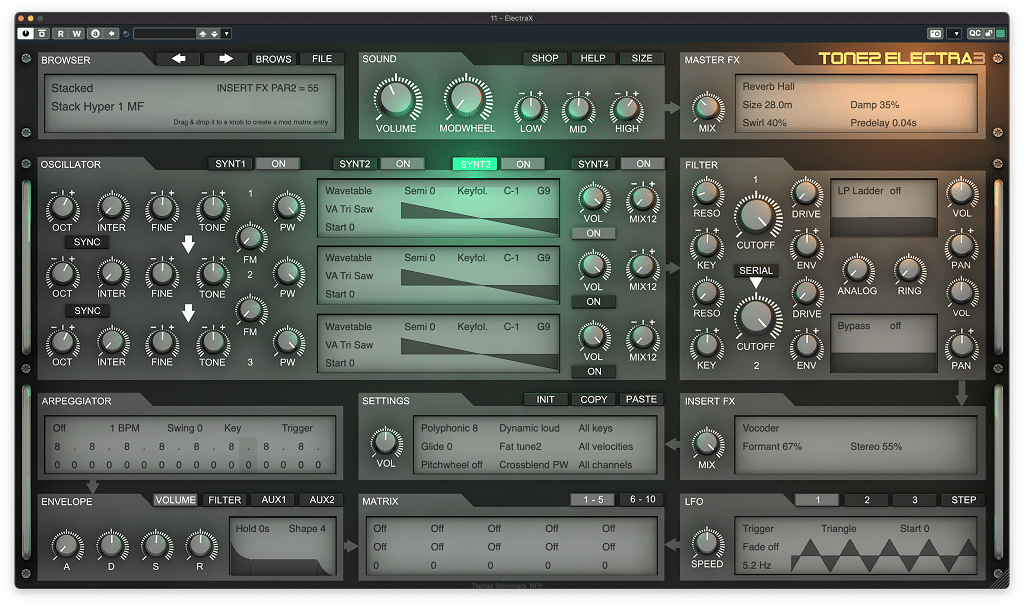Toggle oscillator 2 ON button under VOL
Screen dimensions: 1024x606
pos(593,302)
